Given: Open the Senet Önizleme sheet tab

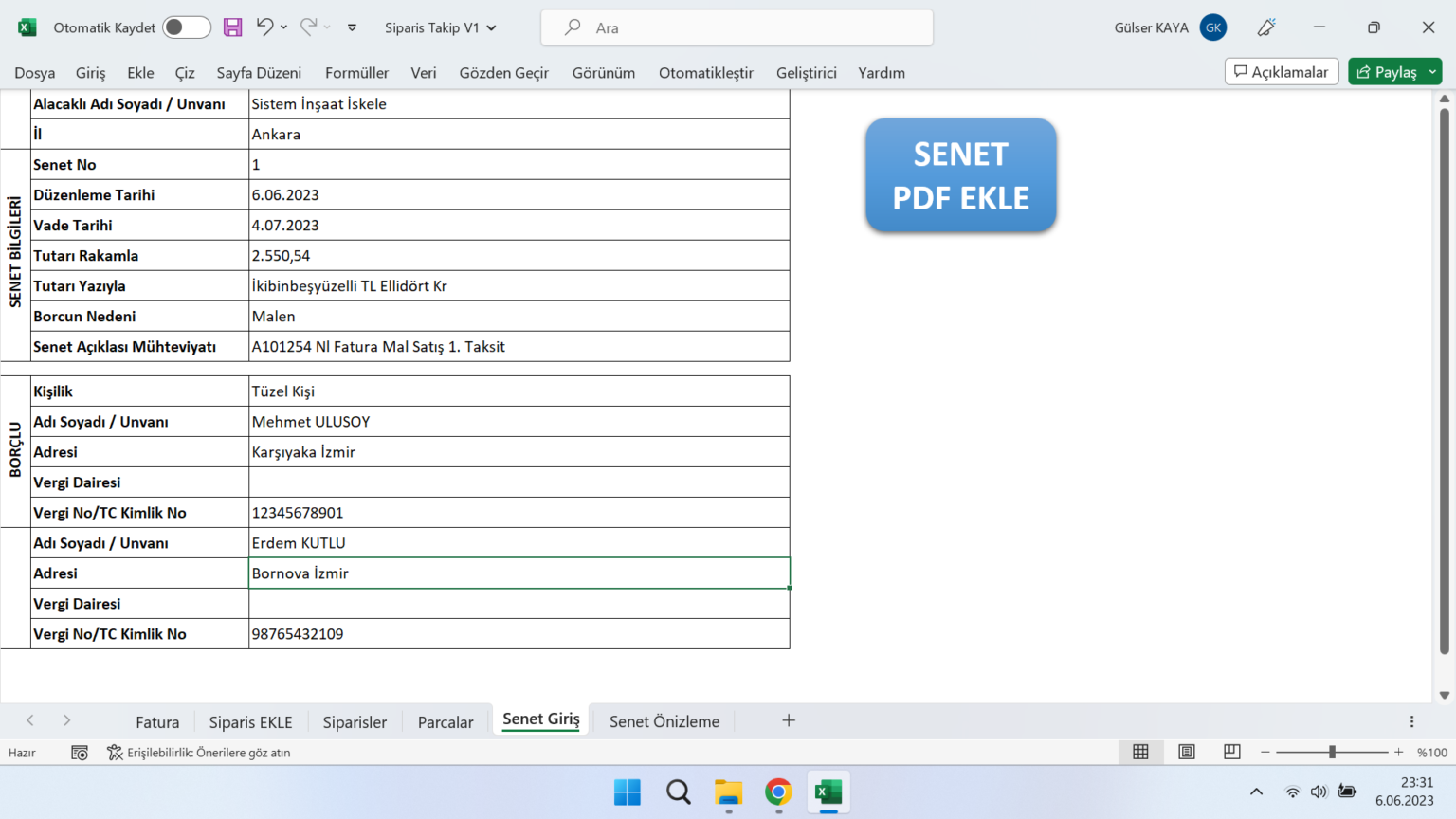Looking at the screenshot, I should click(663, 721).
